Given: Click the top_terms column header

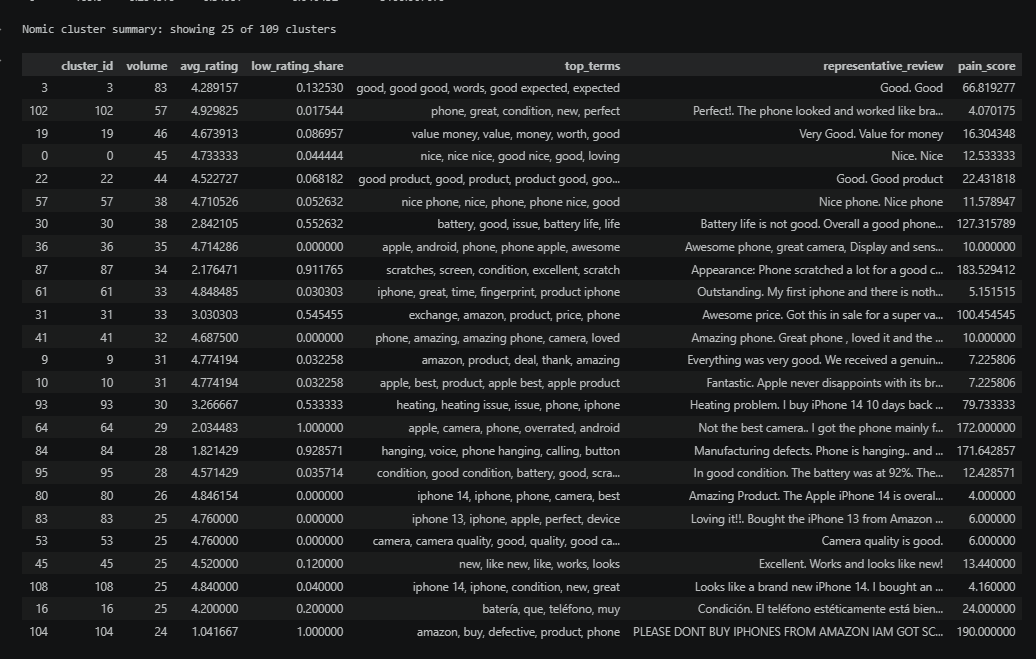Looking at the screenshot, I should click(x=592, y=66).
